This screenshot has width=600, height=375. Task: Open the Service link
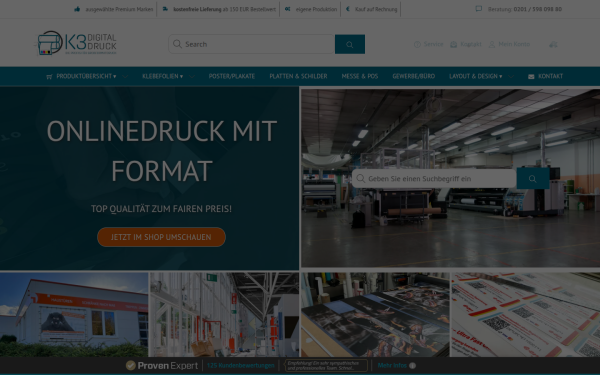click(433, 44)
